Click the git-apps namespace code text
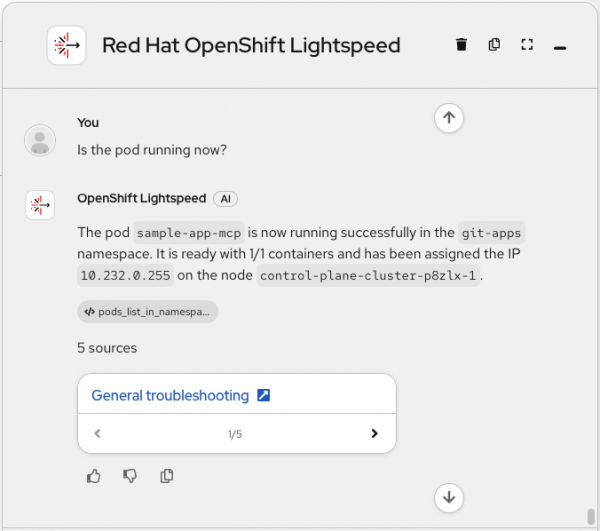600x531 pixels. (491, 233)
